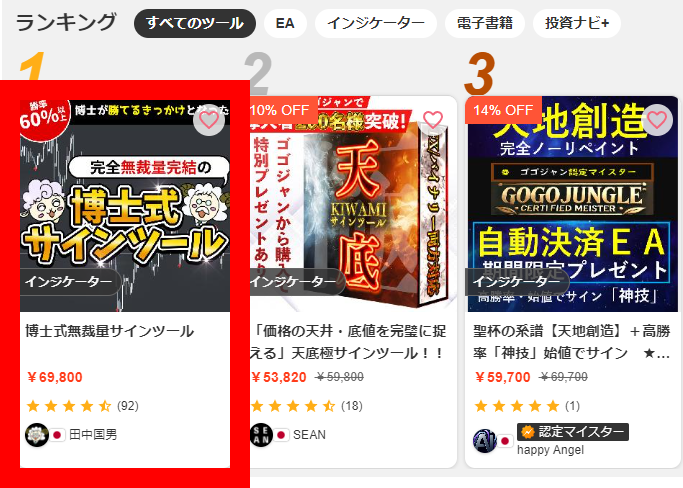
Task: Click happy Angel seller avatar
Action: coord(484,441)
